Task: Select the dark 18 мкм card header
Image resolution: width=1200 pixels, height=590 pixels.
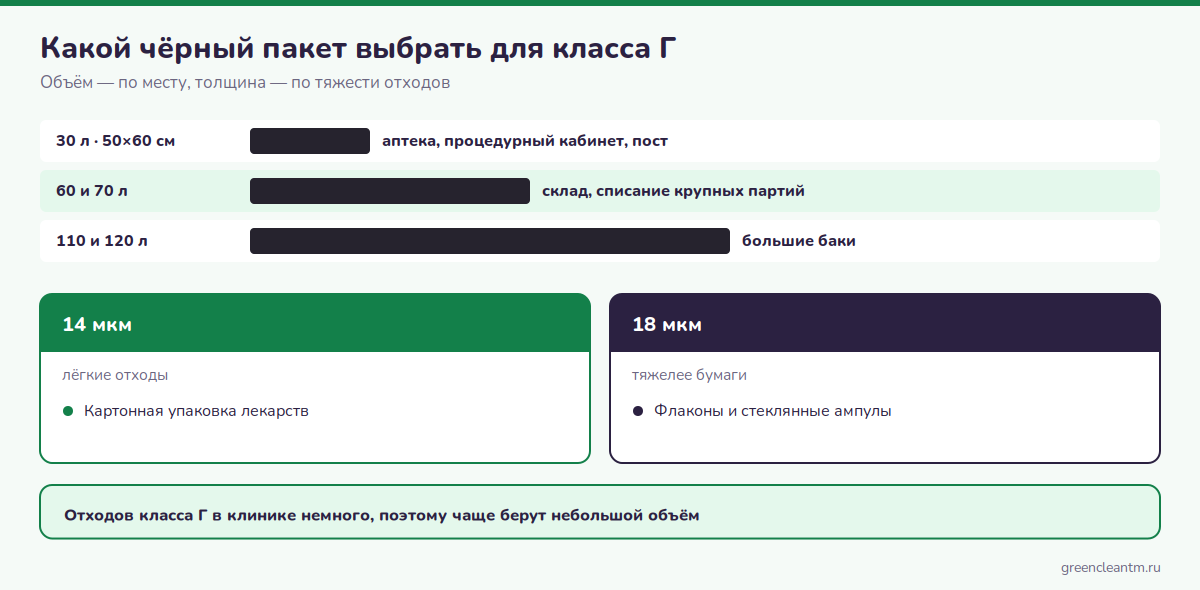Action: point(885,323)
